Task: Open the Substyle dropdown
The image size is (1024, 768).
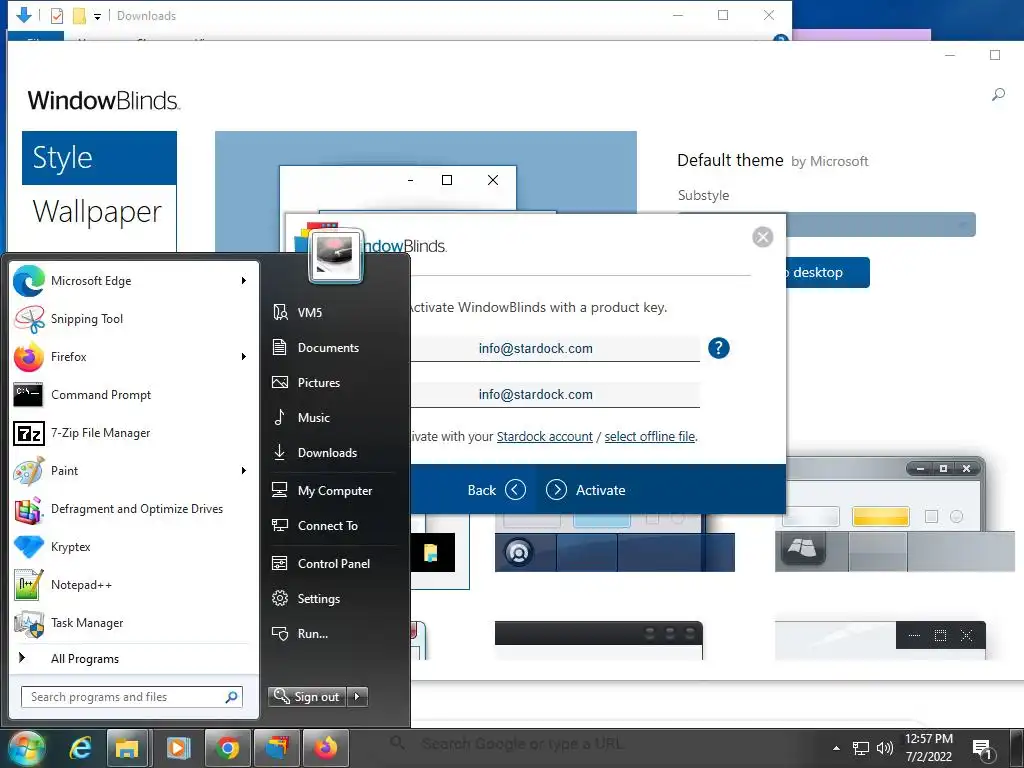Action: [x=881, y=225]
